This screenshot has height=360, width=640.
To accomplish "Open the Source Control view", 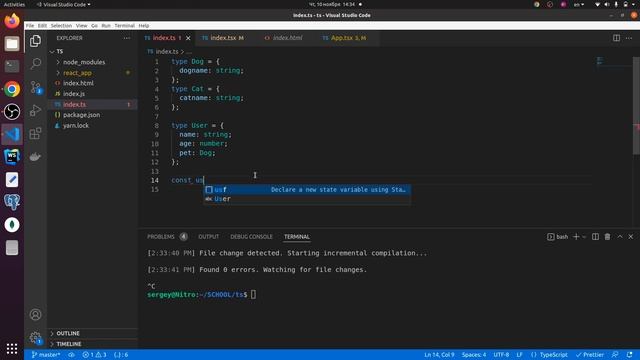I will 36,87.
